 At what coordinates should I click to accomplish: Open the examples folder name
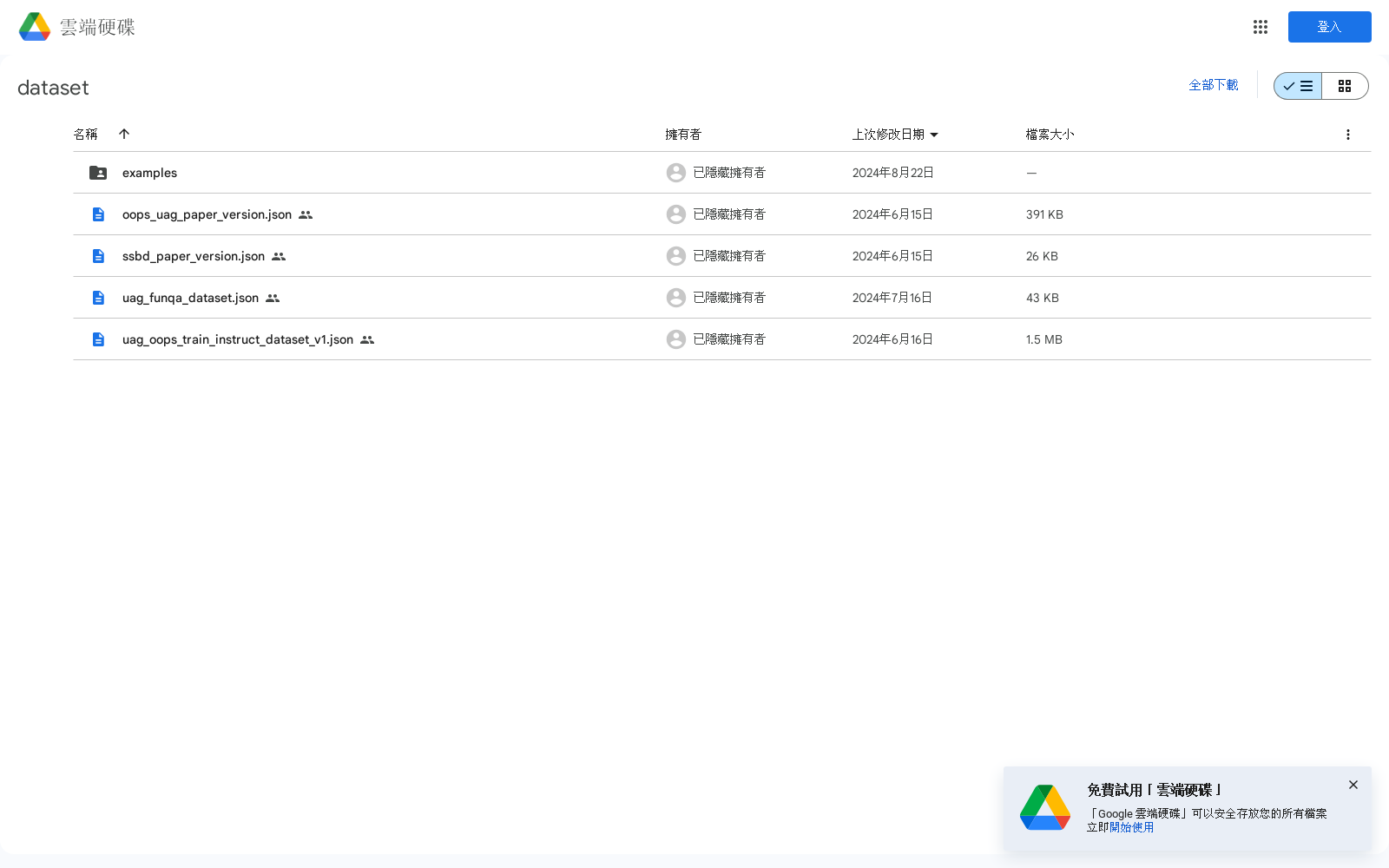tap(149, 173)
